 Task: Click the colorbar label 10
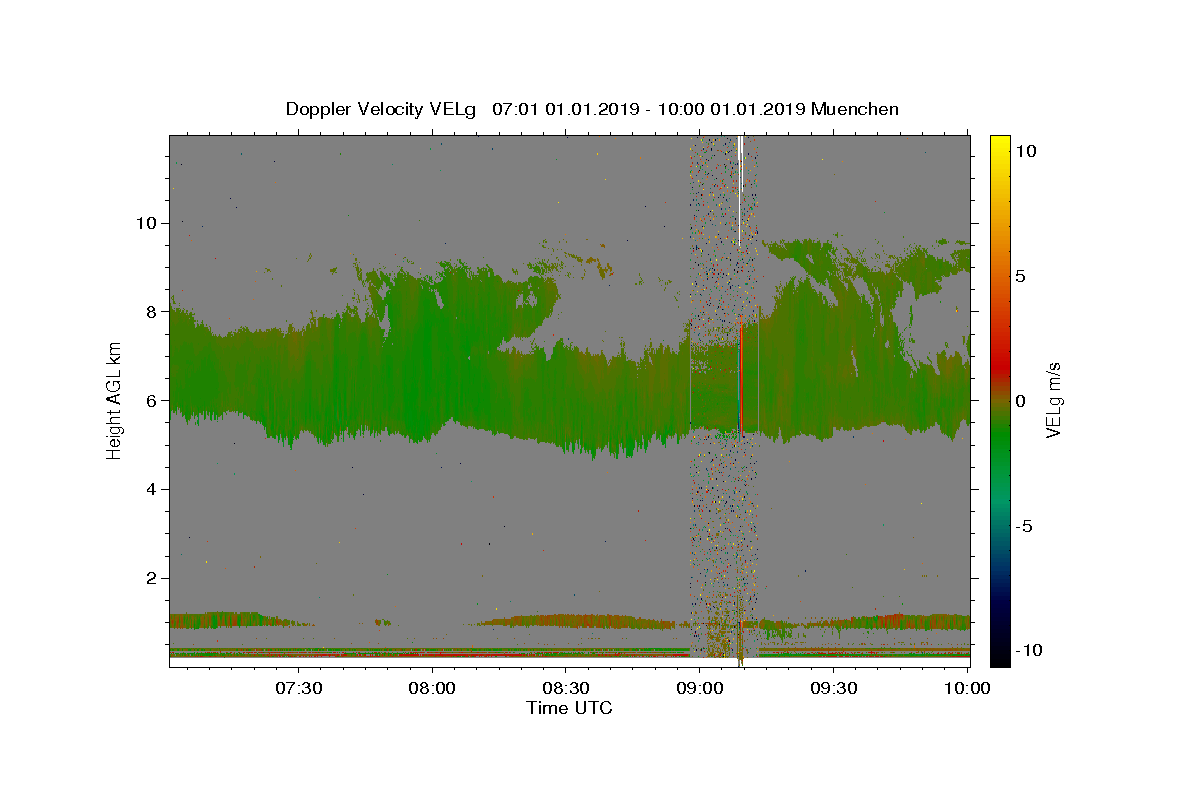coord(1025,151)
